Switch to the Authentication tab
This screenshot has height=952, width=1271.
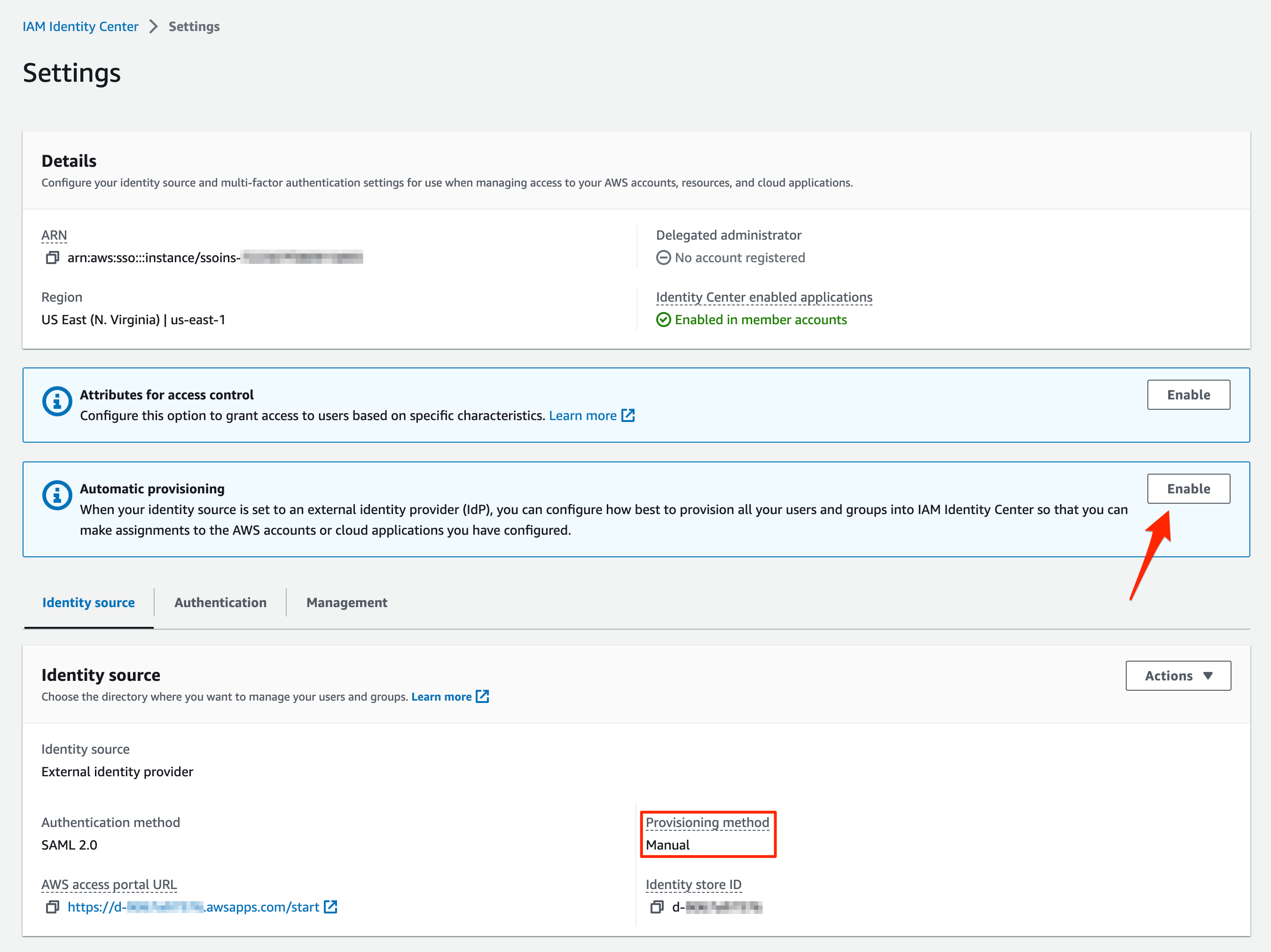pyautogui.click(x=220, y=603)
